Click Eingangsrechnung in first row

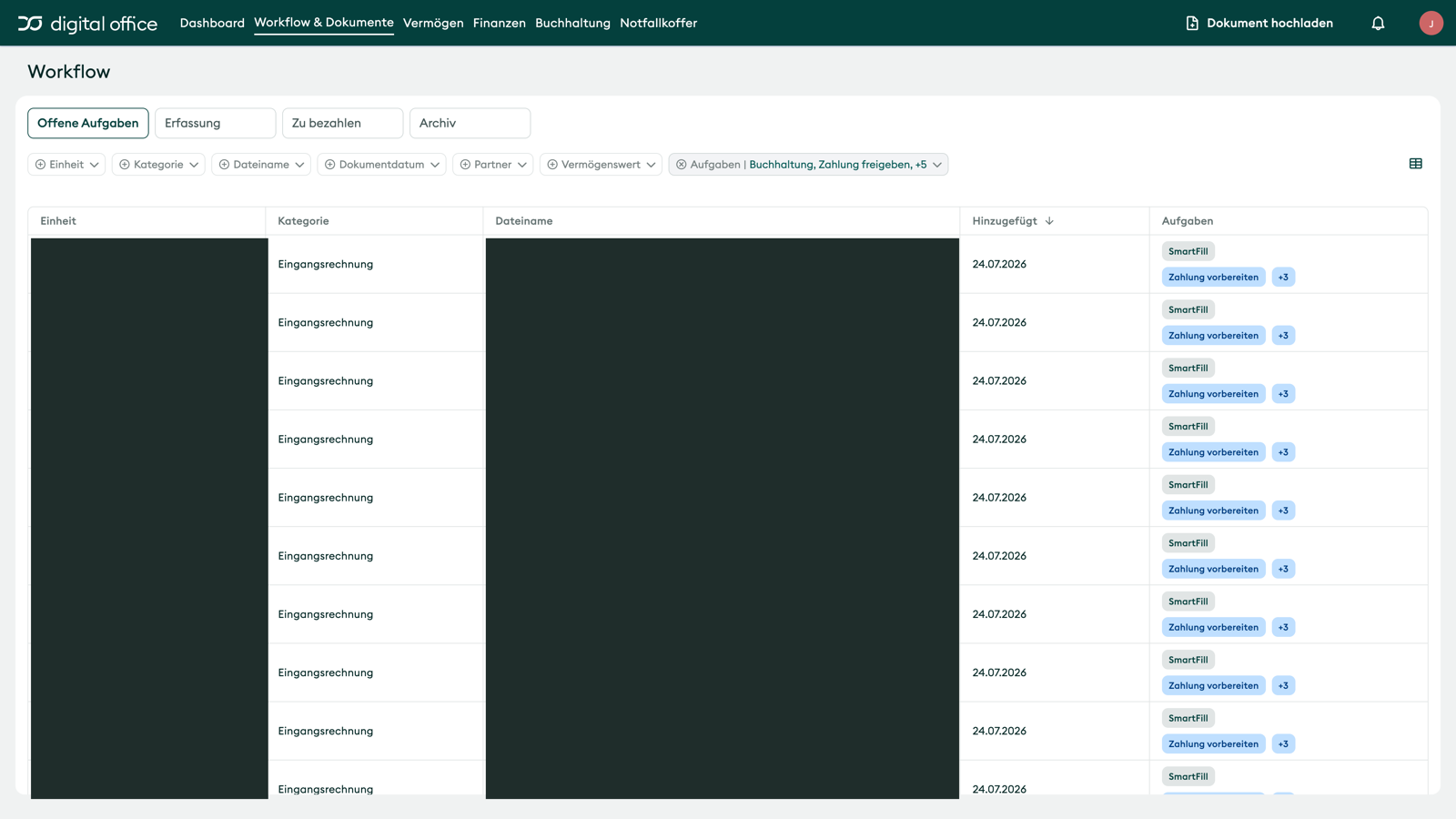pos(325,264)
